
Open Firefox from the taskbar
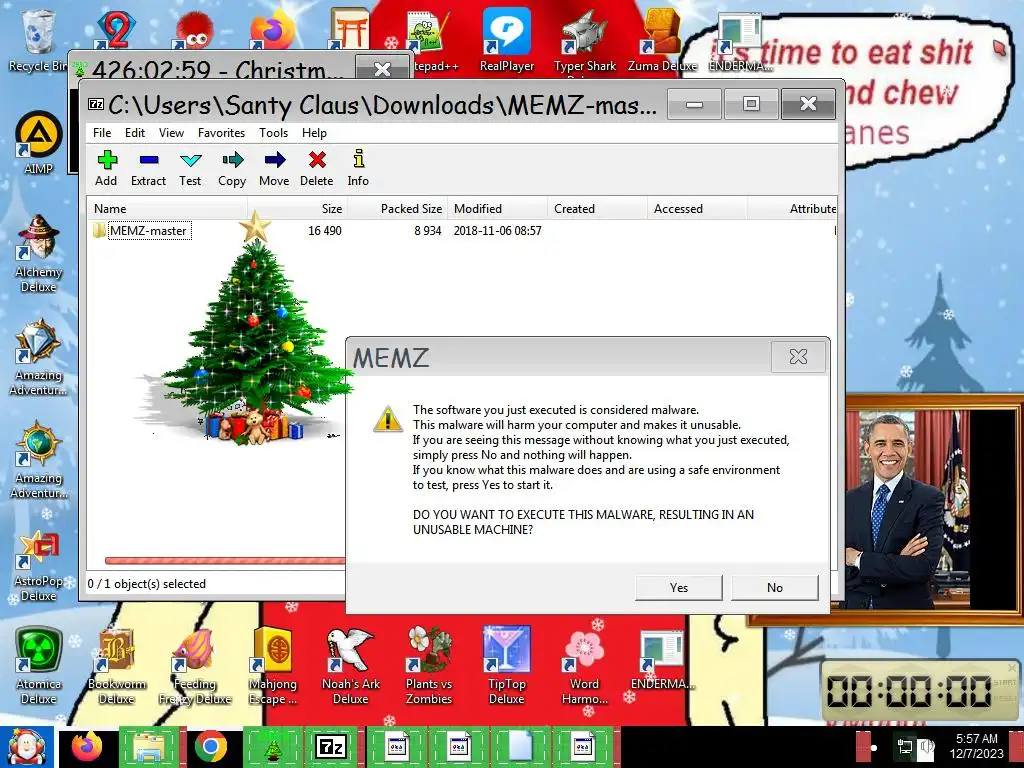pyautogui.click(x=87, y=746)
